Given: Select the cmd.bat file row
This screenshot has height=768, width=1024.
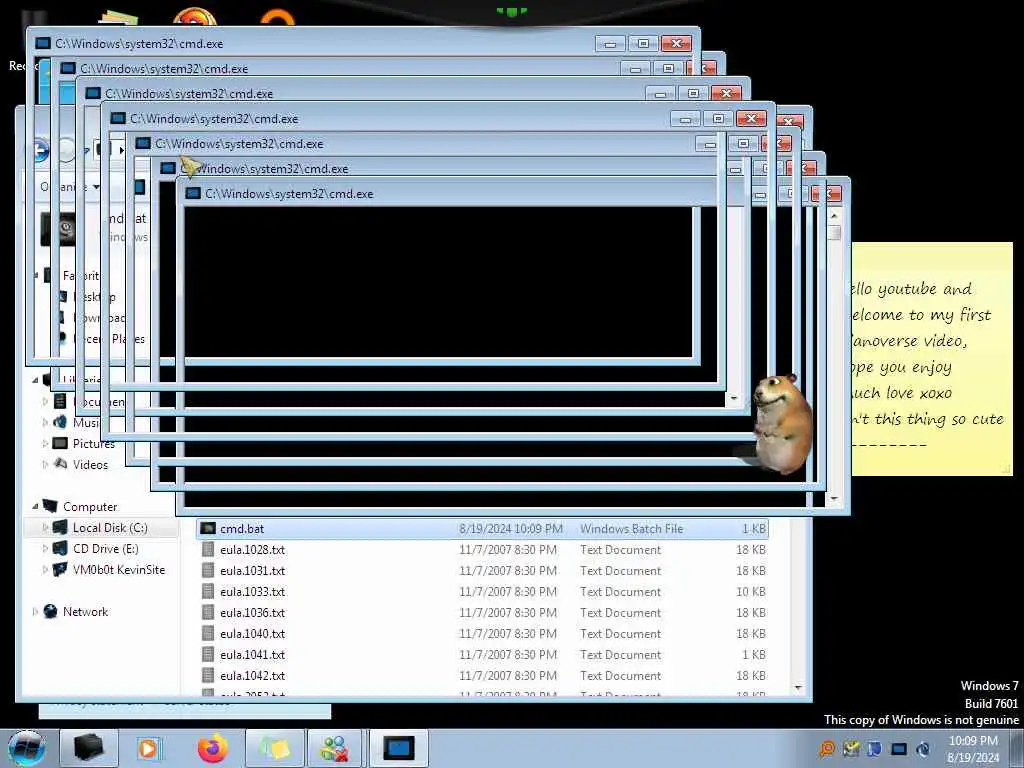Looking at the screenshot, I should [x=483, y=528].
